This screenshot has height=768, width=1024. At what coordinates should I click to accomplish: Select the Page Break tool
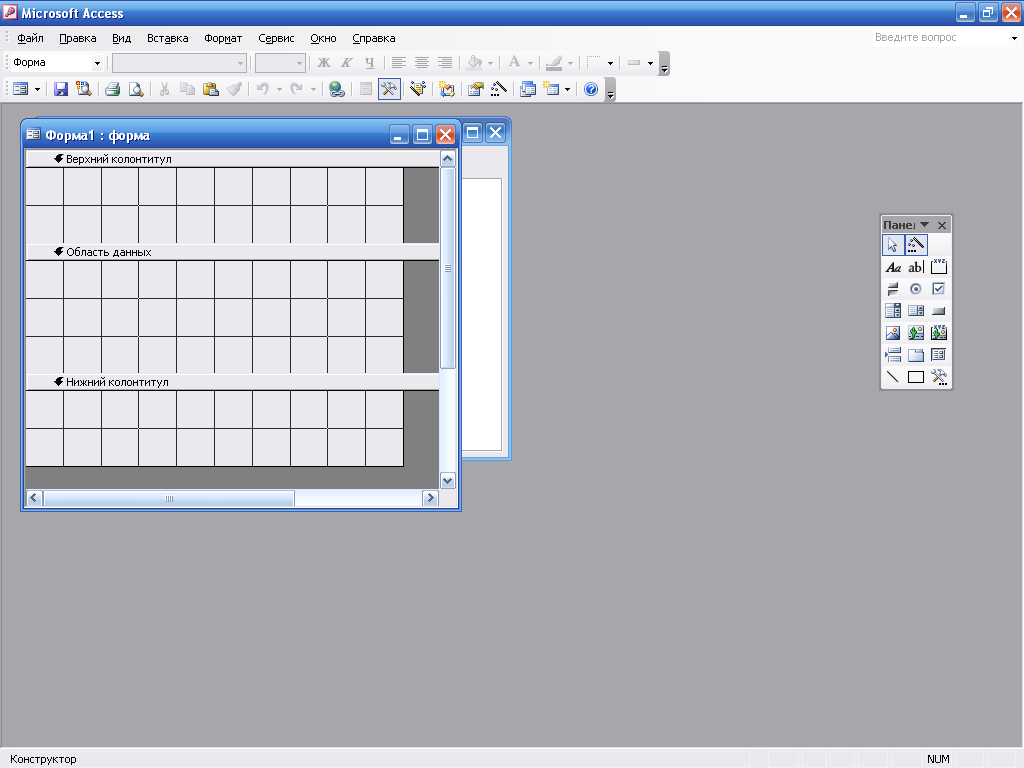click(893, 355)
